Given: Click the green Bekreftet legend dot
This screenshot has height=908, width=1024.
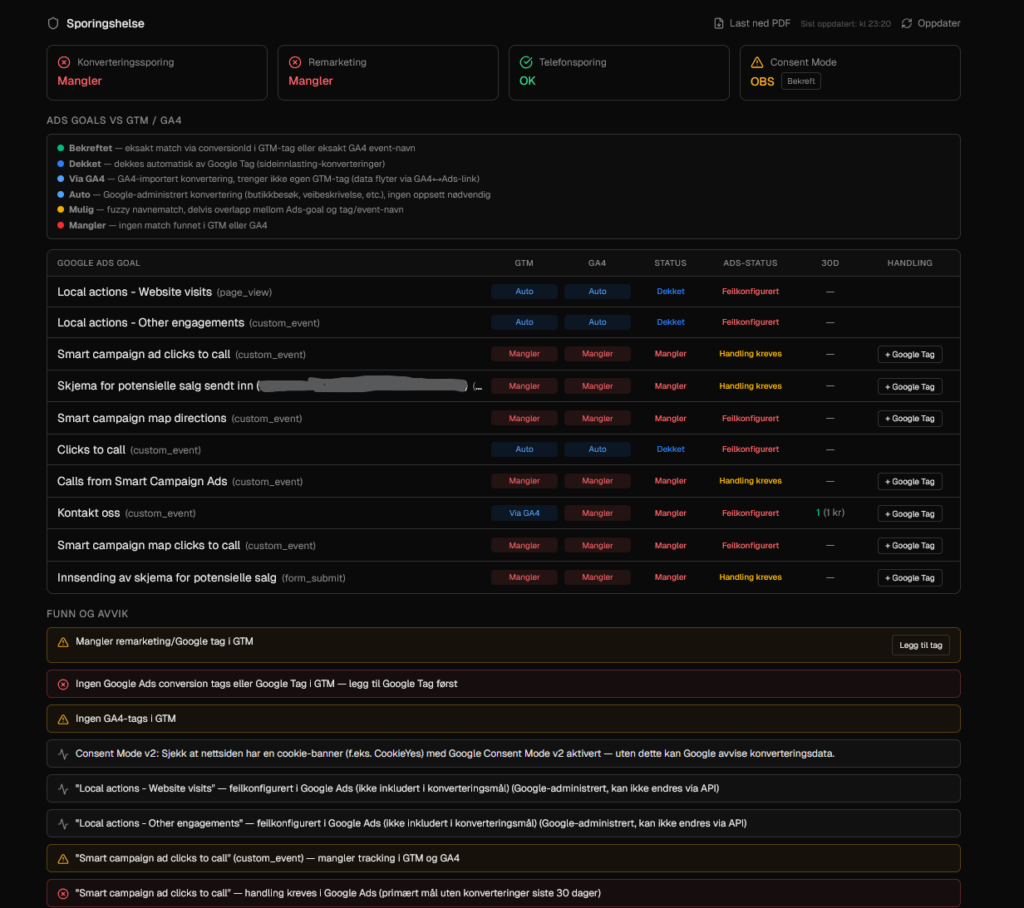Looking at the screenshot, I should 60,148.
